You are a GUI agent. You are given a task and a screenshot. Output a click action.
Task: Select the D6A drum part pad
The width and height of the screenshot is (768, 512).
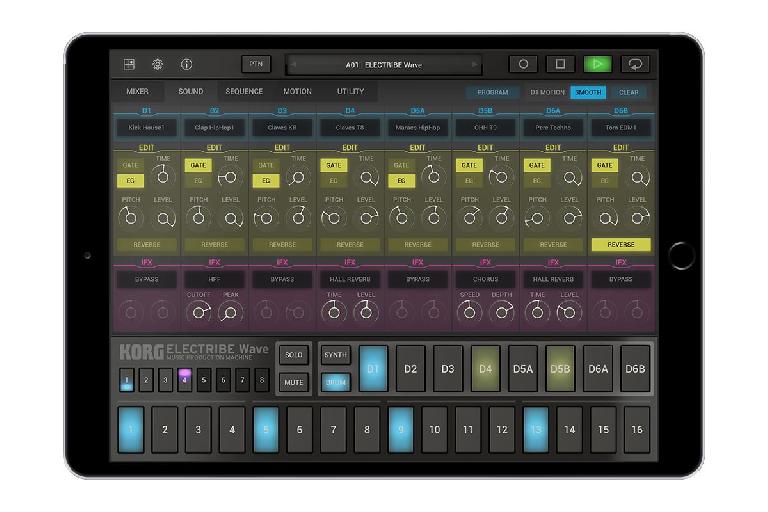[598, 369]
